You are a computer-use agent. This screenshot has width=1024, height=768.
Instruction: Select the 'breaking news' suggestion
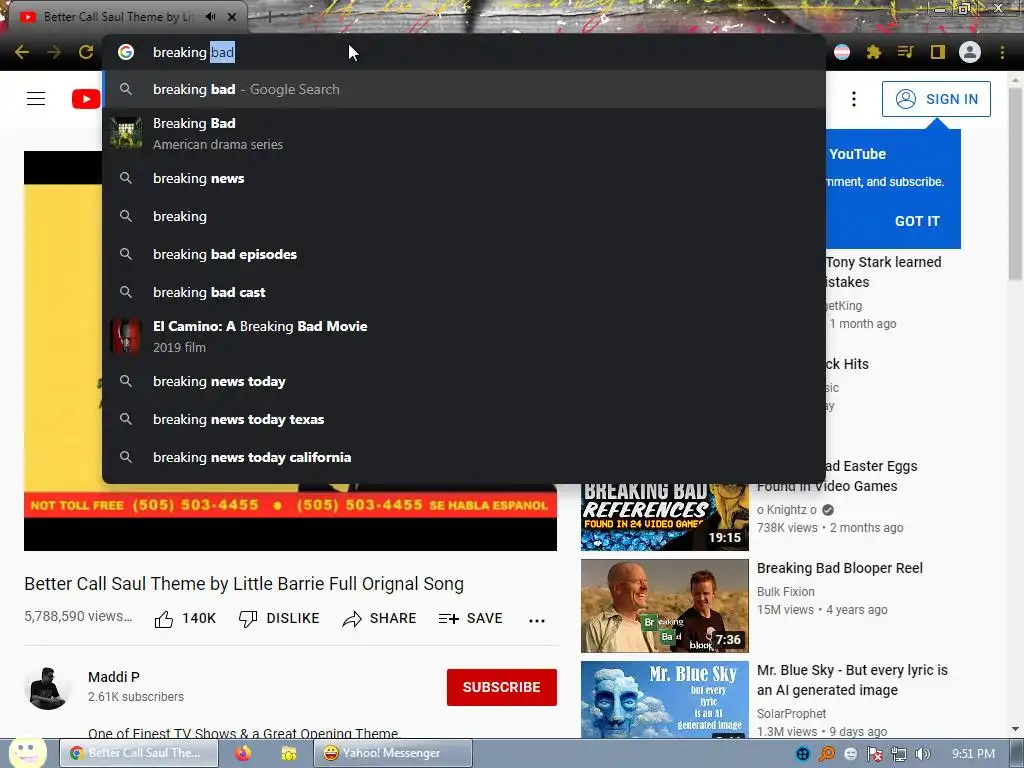pos(464,178)
